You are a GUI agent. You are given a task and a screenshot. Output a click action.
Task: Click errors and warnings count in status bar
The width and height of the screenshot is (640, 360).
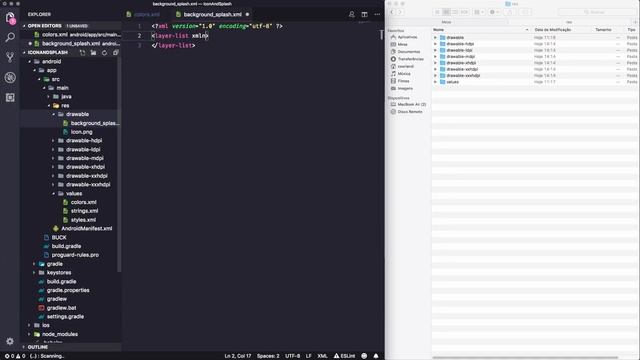pyautogui.click(x=15, y=356)
